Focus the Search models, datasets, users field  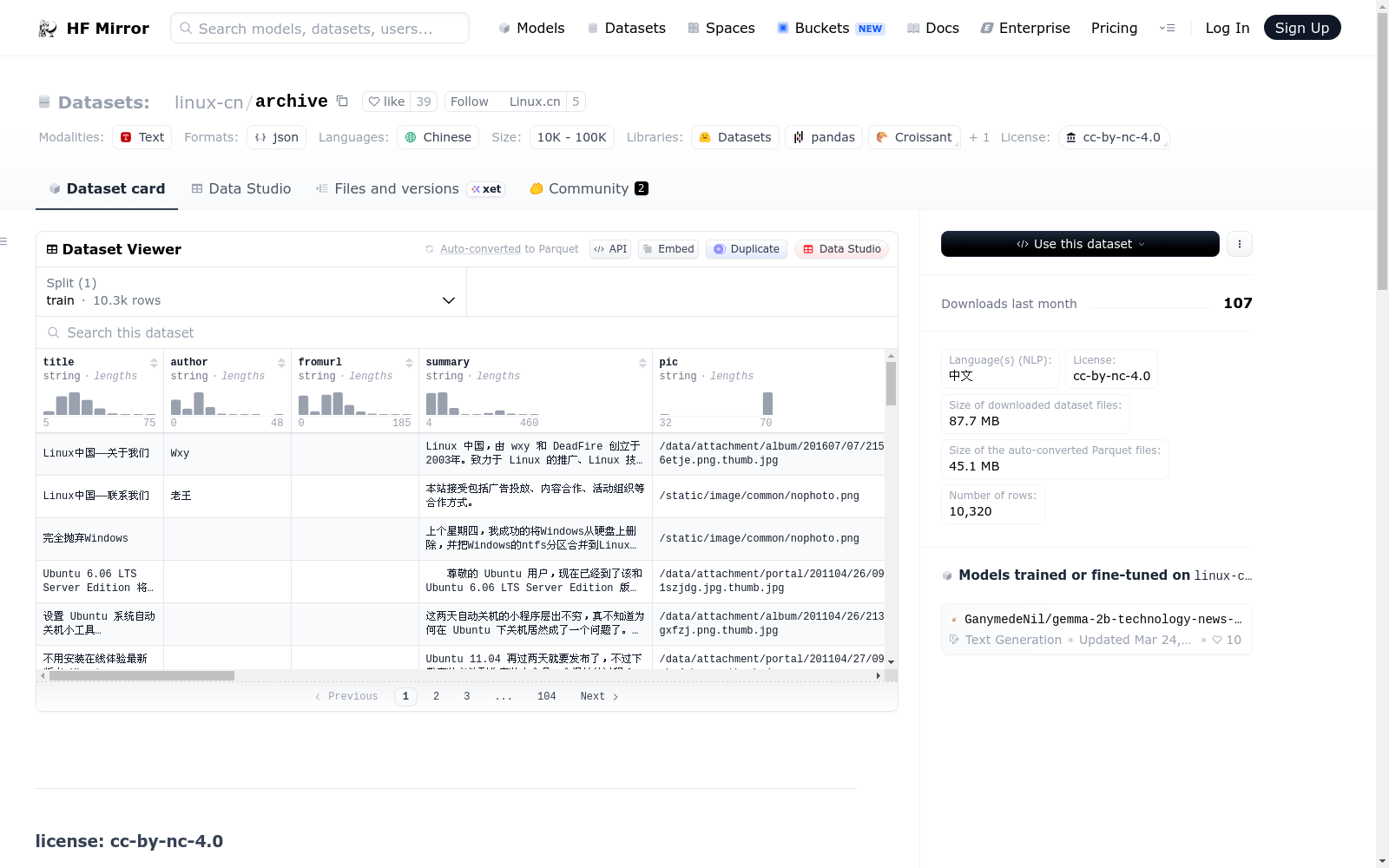(x=319, y=28)
